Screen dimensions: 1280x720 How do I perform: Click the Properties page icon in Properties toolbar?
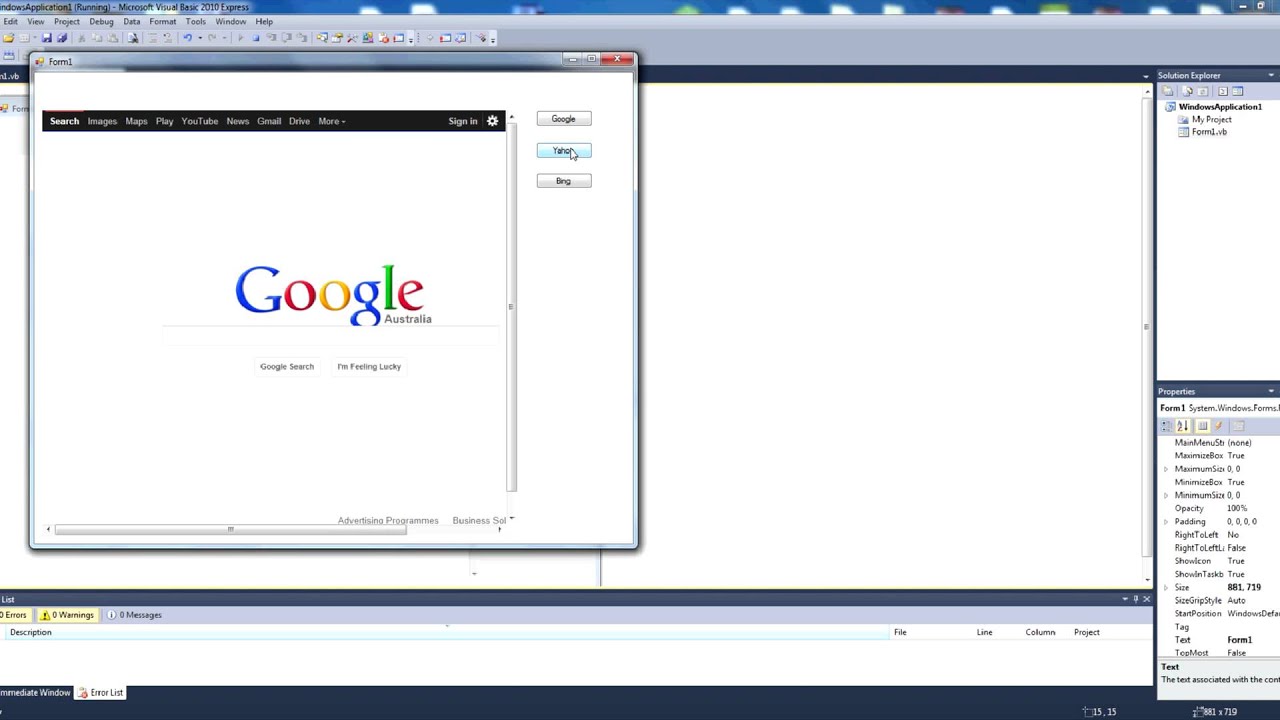pos(1239,426)
